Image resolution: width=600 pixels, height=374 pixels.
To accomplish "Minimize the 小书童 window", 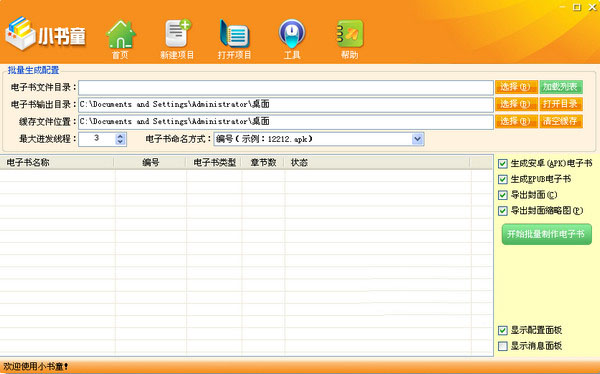I will (562, 7).
